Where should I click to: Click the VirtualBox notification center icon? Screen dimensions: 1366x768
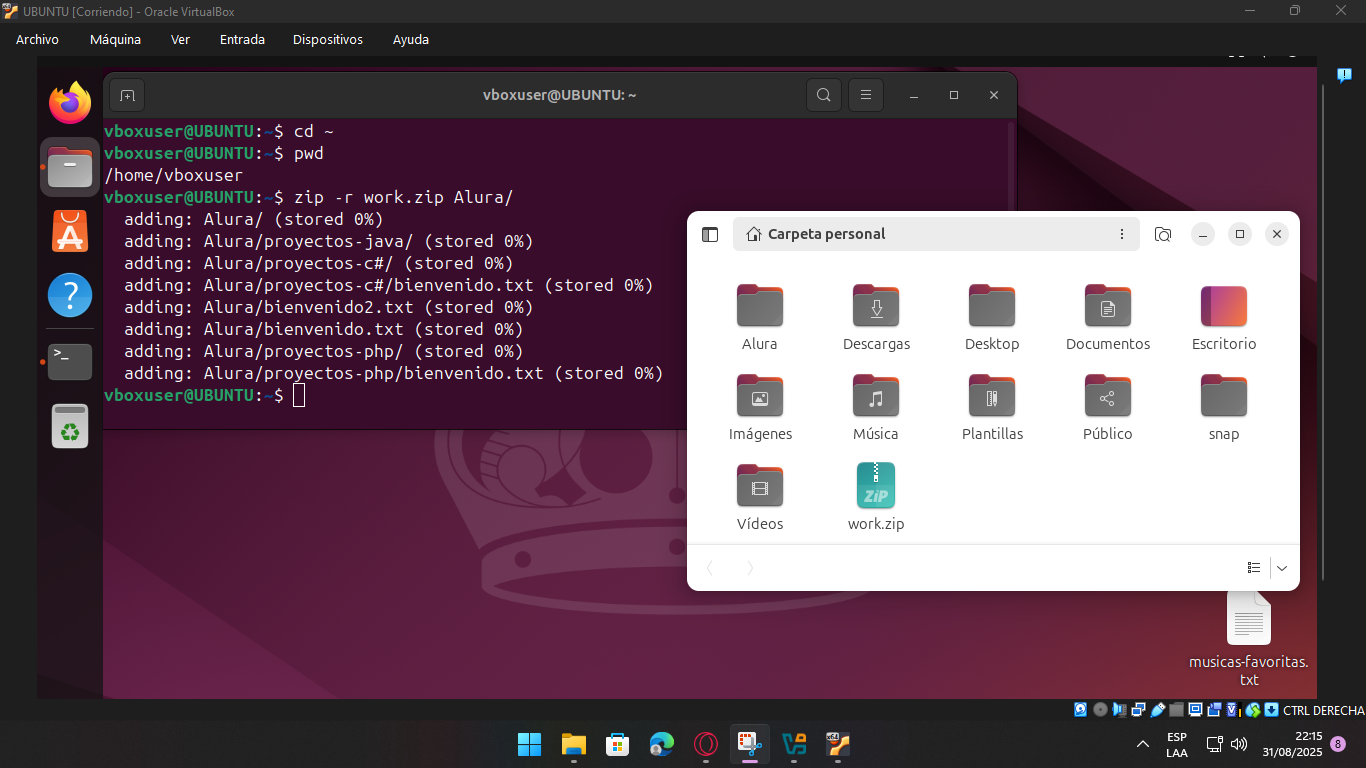point(1344,75)
